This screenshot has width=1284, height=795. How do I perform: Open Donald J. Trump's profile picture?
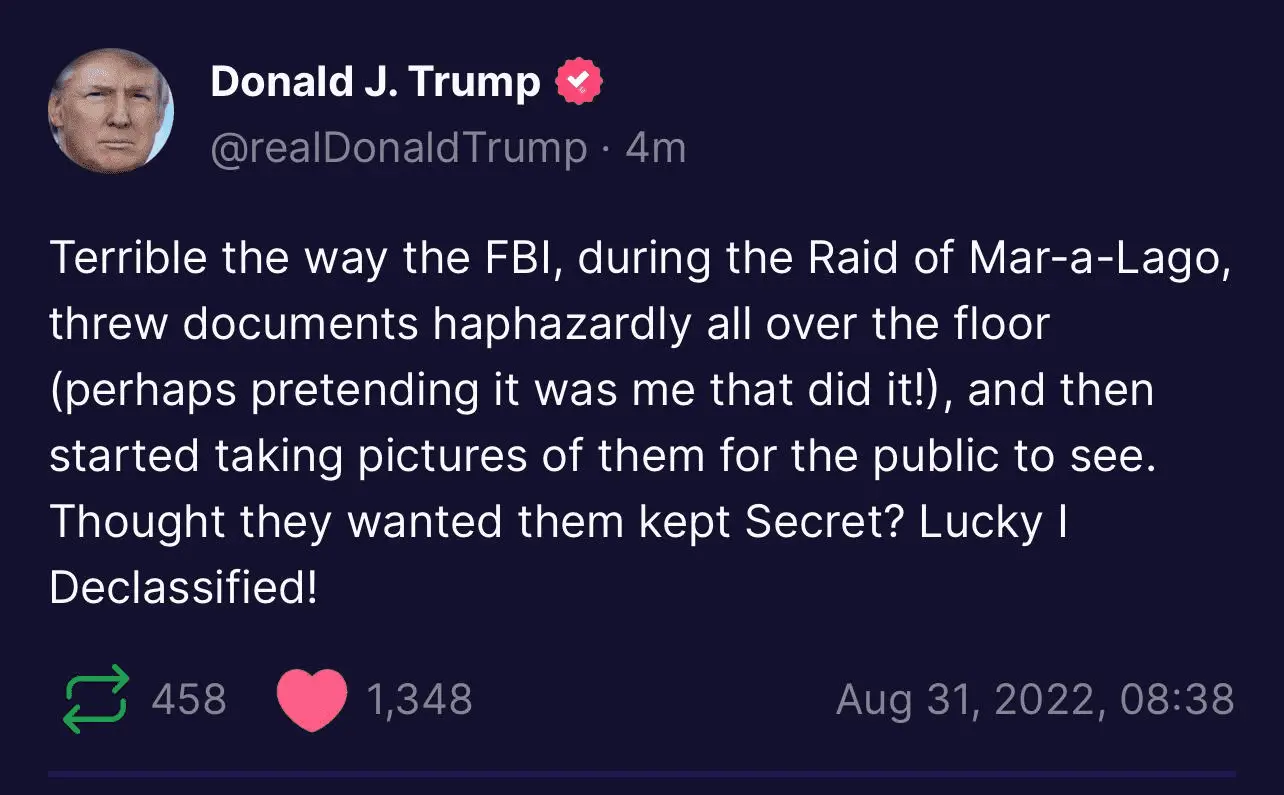[x=111, y=110]
